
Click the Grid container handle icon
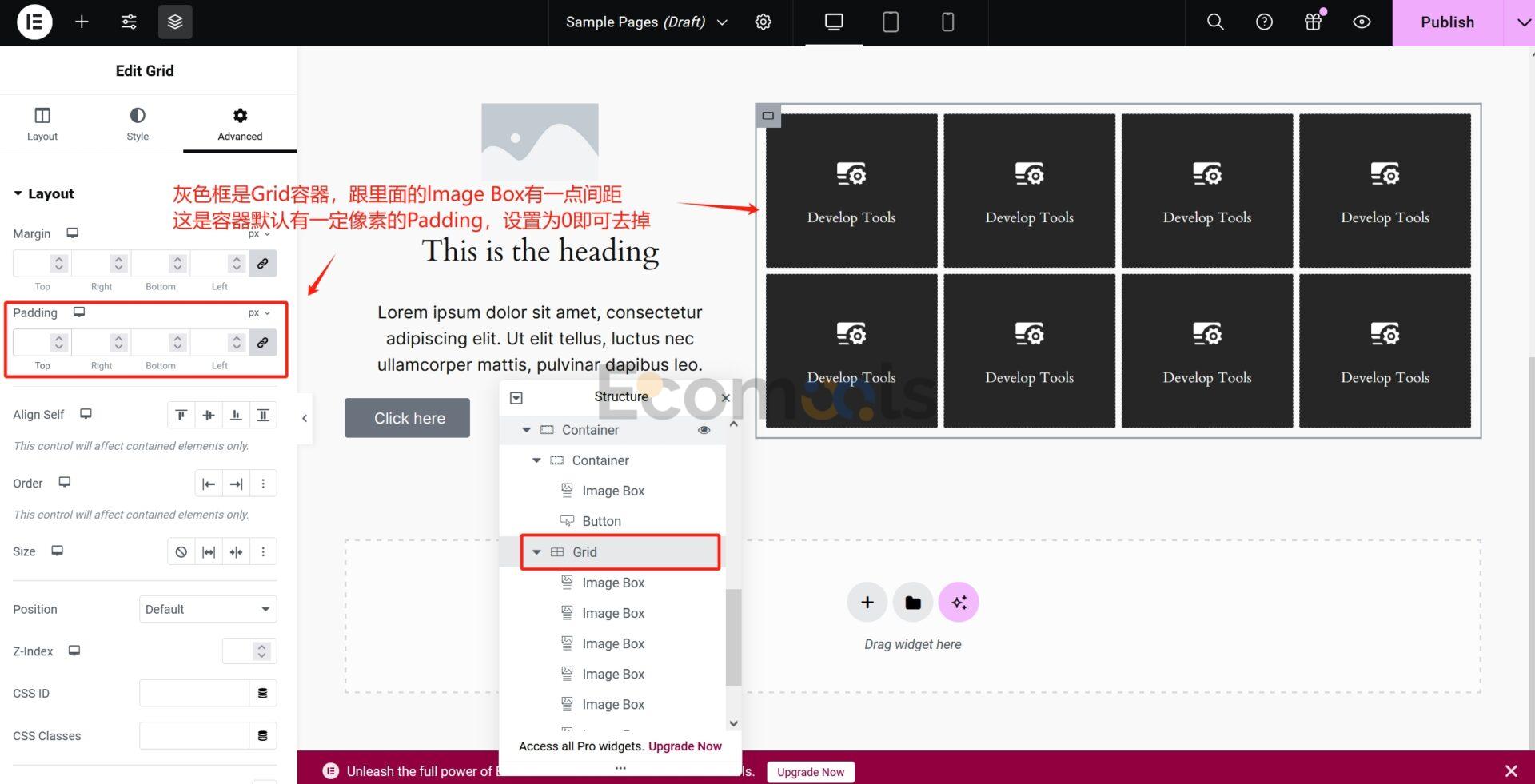tap(768, 116)
